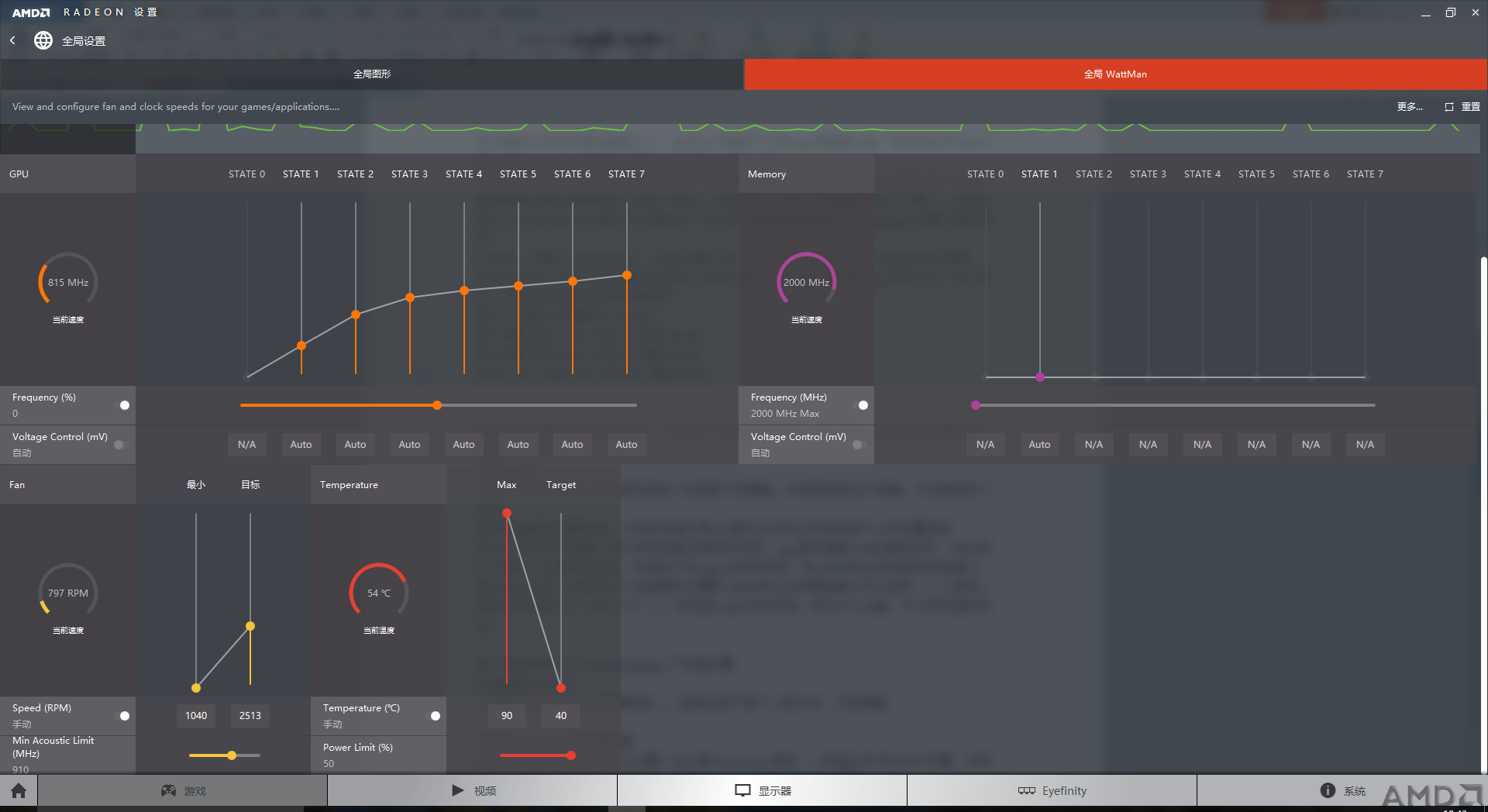Click the GPU frequency percentage slider handle
Image resolution: width=1488 pixels, height=812 pixels.
437,405
